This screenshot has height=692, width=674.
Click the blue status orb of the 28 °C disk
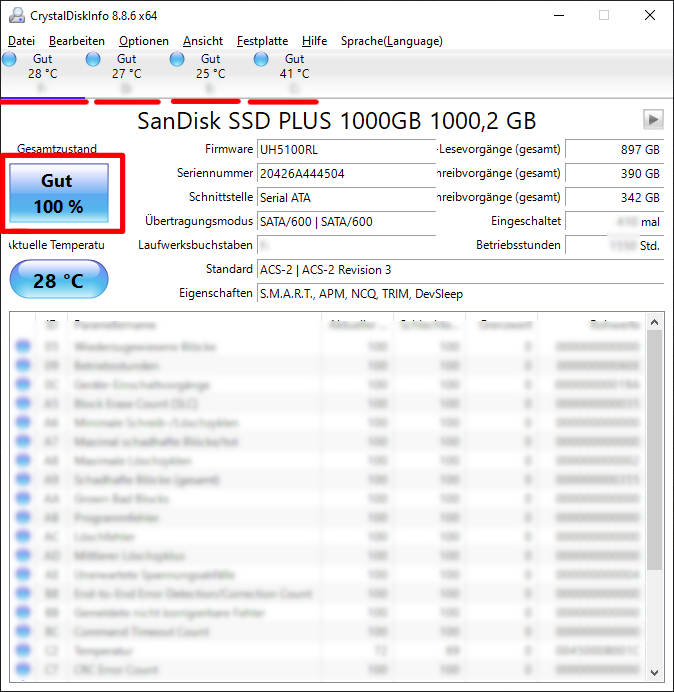[9, 59]
